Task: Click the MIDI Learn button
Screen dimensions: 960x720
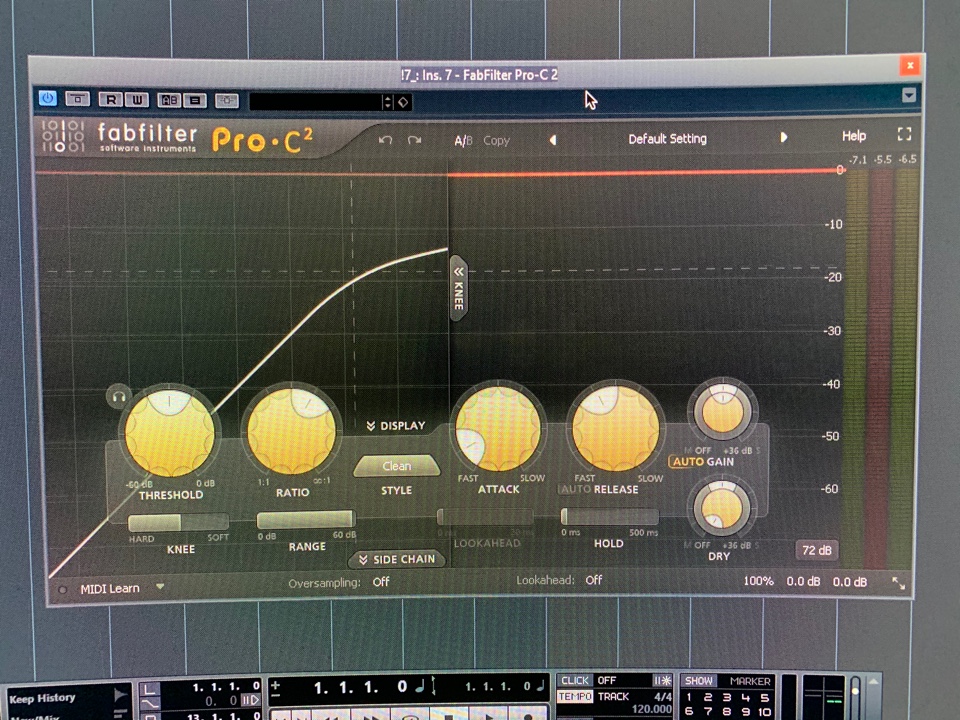Action: click(110, 588)
